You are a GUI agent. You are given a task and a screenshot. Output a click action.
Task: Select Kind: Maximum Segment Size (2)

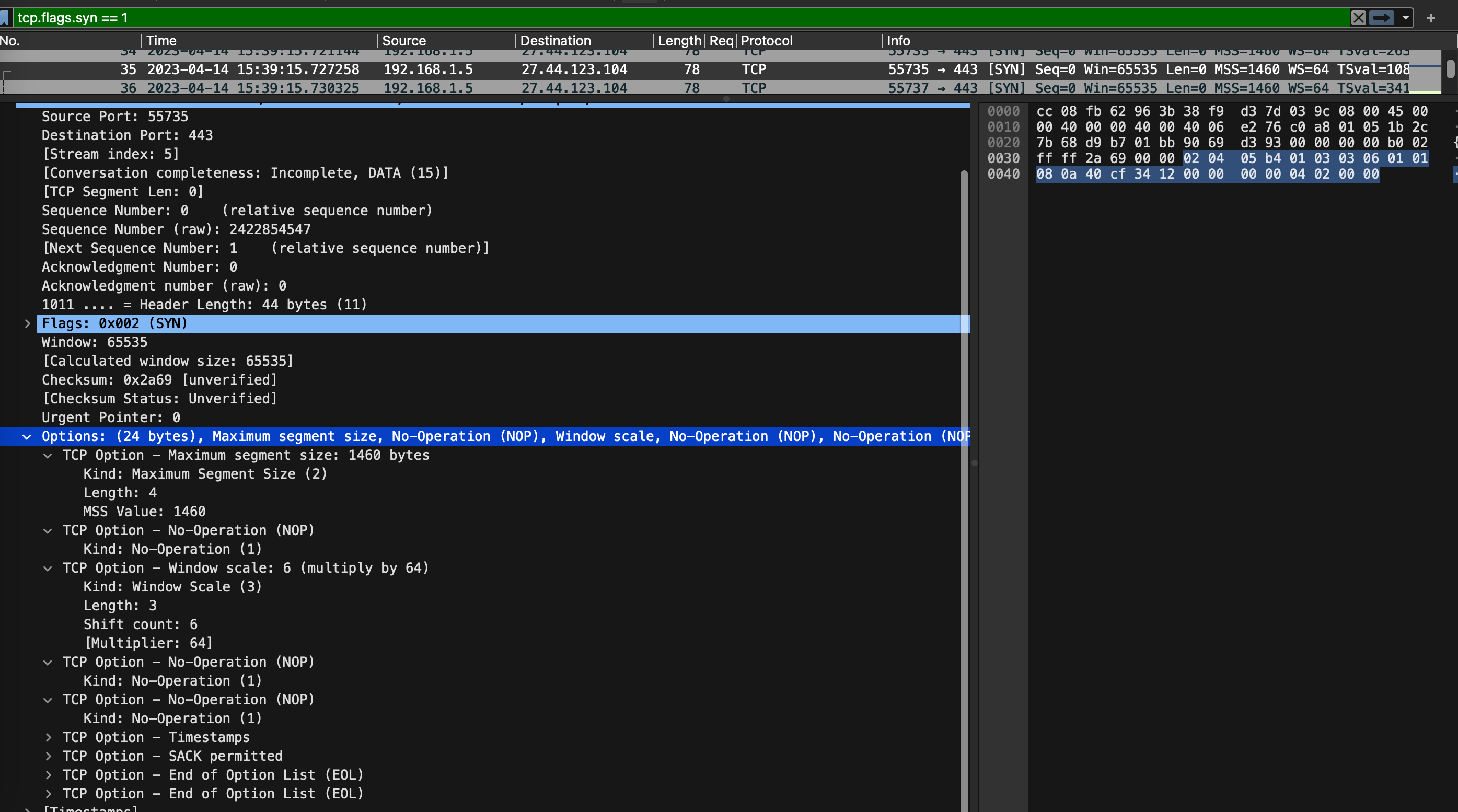tap(205, 474)
